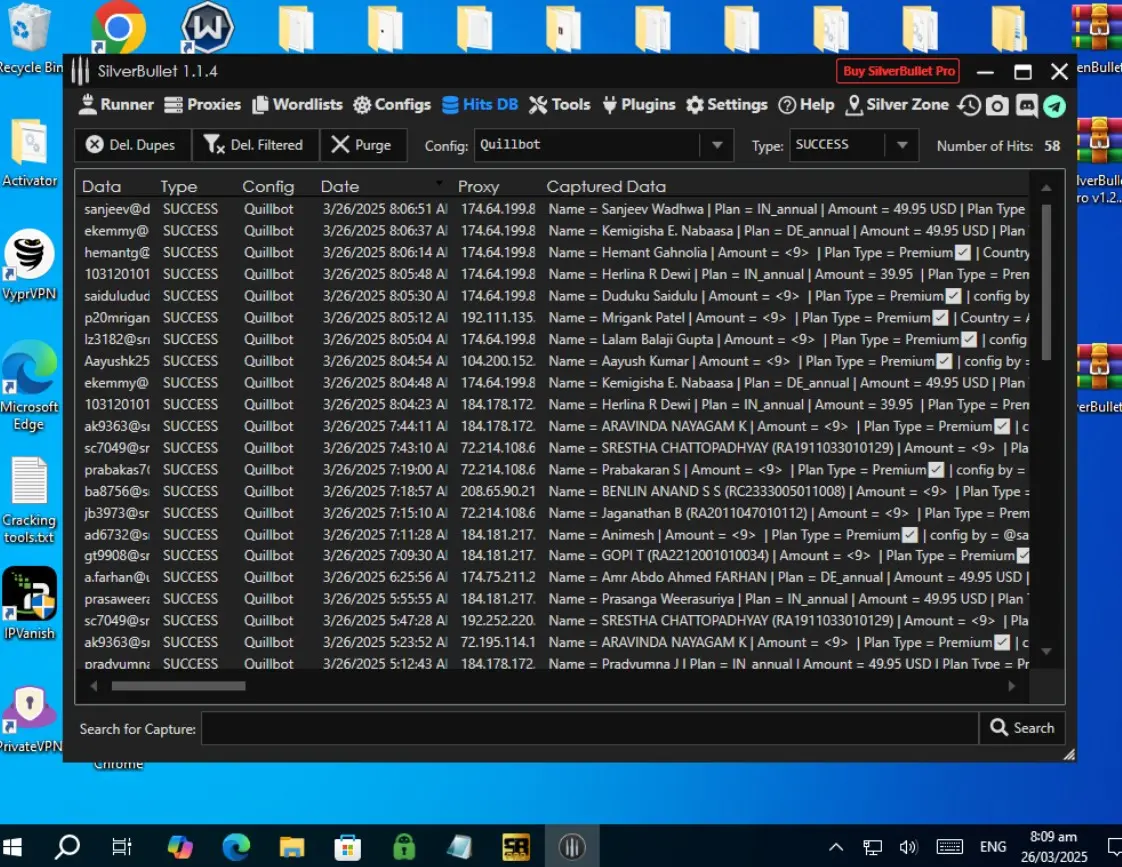Open Microsoft Store from the taskbar
1122x867 pixels.
pos(348,847)
